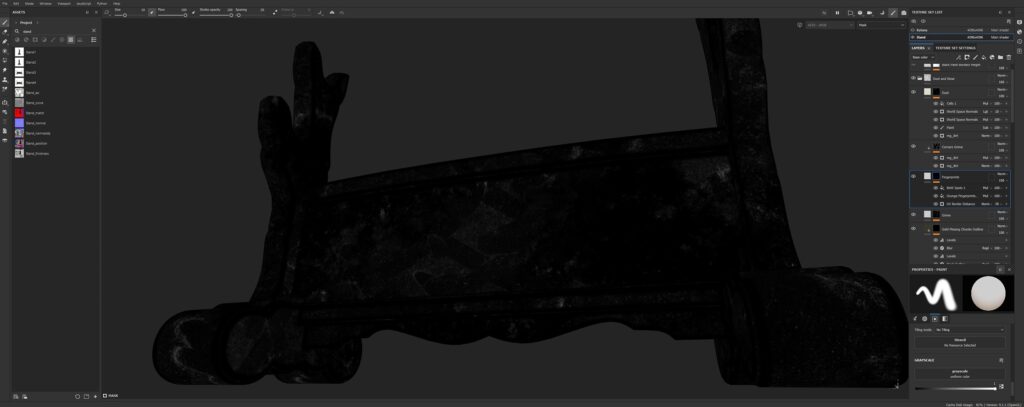Add a folder in the Layers toolbar
The height and width of the screenshot is (407, 1024).
(x=1000, y=57)
